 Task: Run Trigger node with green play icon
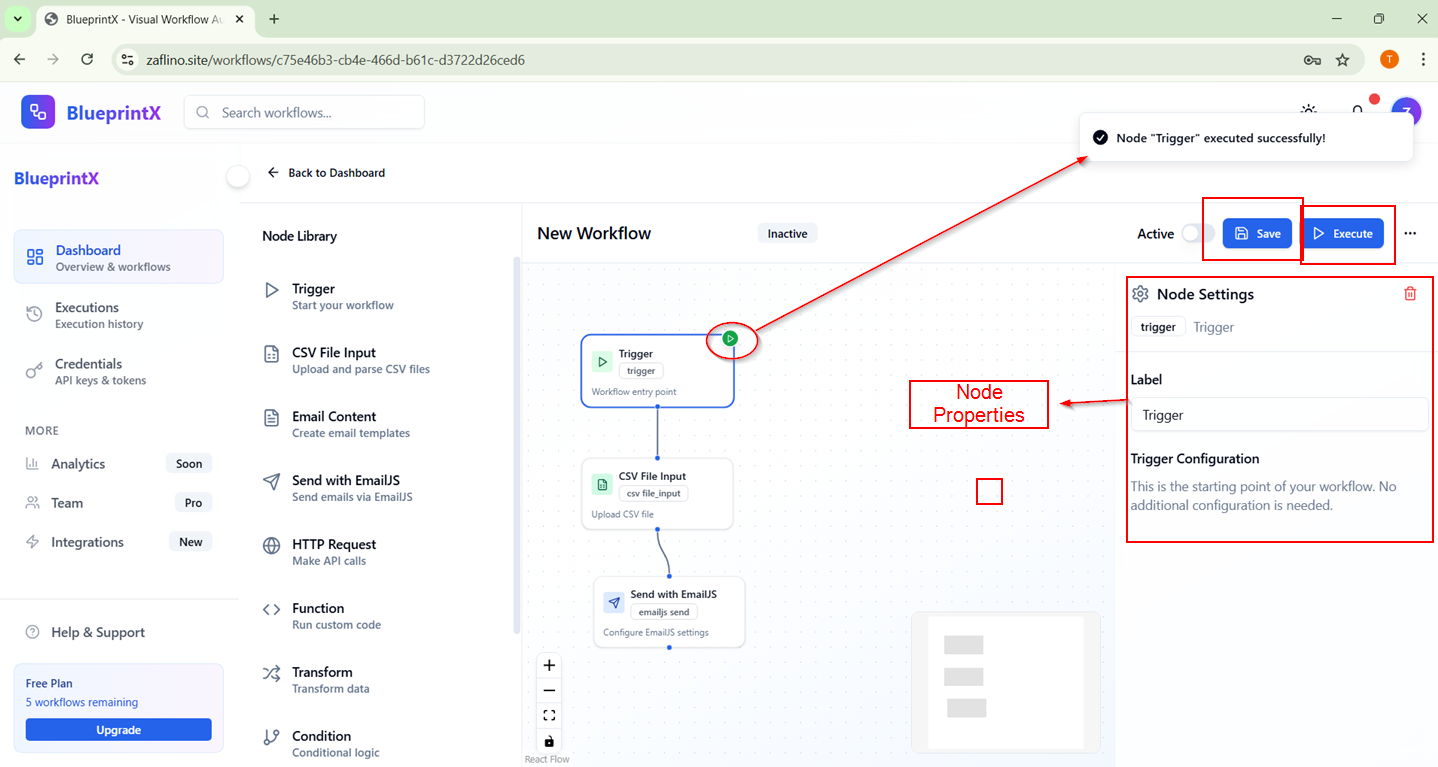(731, 339)
